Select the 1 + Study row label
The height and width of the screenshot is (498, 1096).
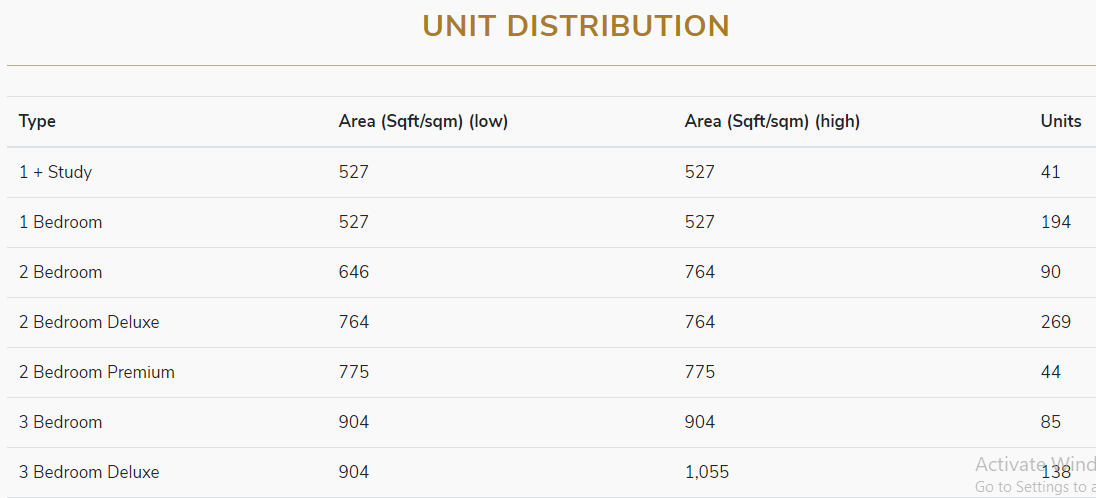coord(55,172)
